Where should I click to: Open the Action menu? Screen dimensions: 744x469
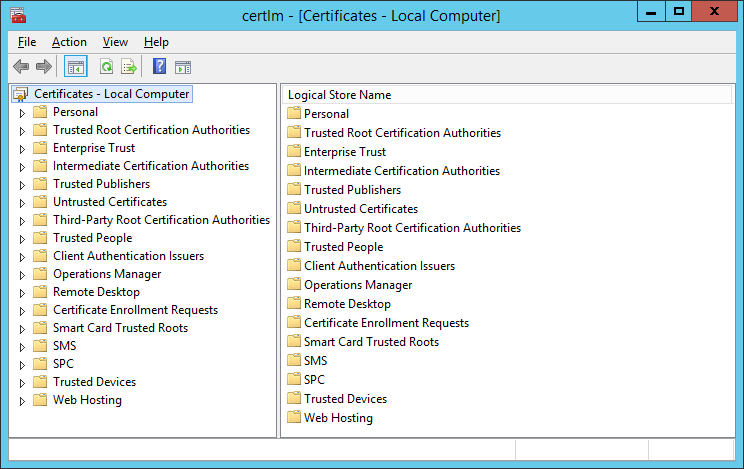pyautogui.click(x=69, y=42)
